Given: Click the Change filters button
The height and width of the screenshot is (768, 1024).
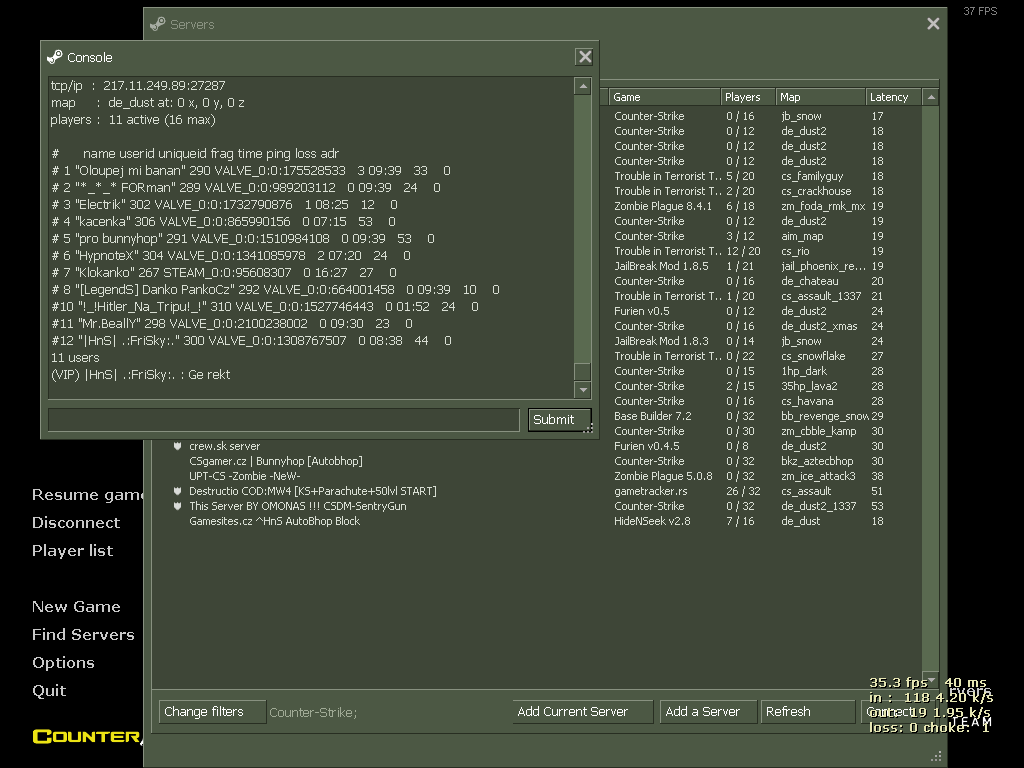Looking at the screenshot, I should 212,712.
